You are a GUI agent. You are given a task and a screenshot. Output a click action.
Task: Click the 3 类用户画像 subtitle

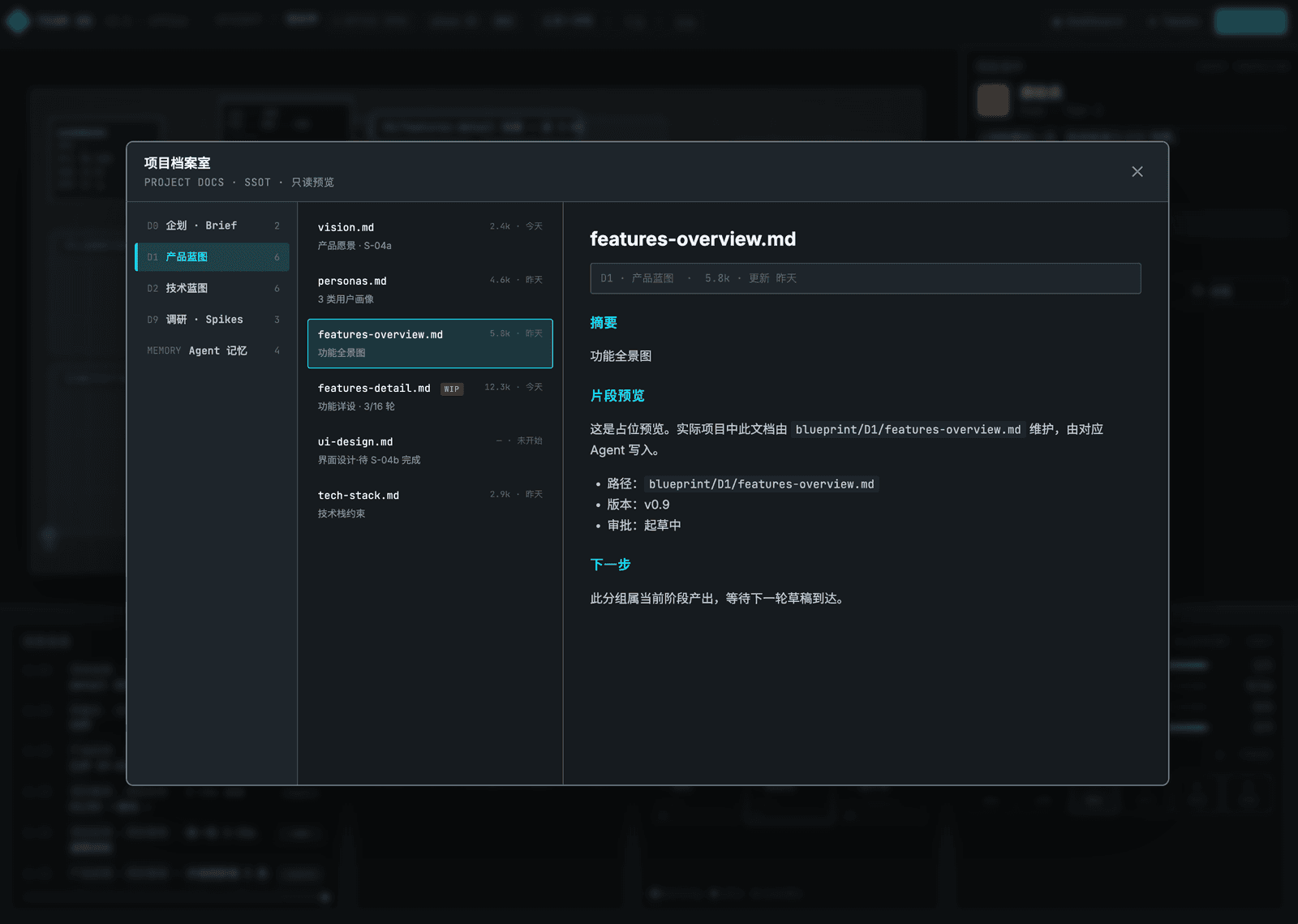(x=346, y=299)
